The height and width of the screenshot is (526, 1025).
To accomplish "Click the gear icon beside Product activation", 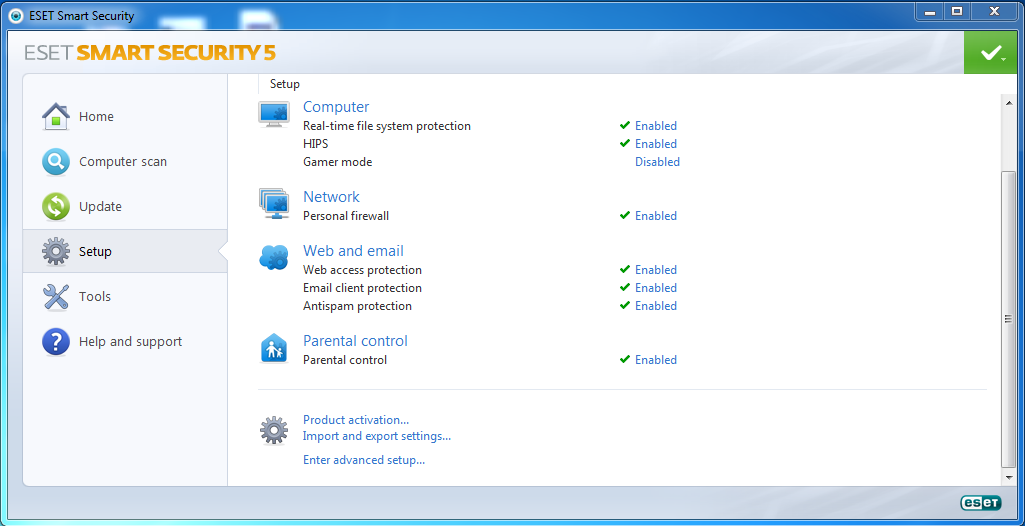I will click(274, 430).
